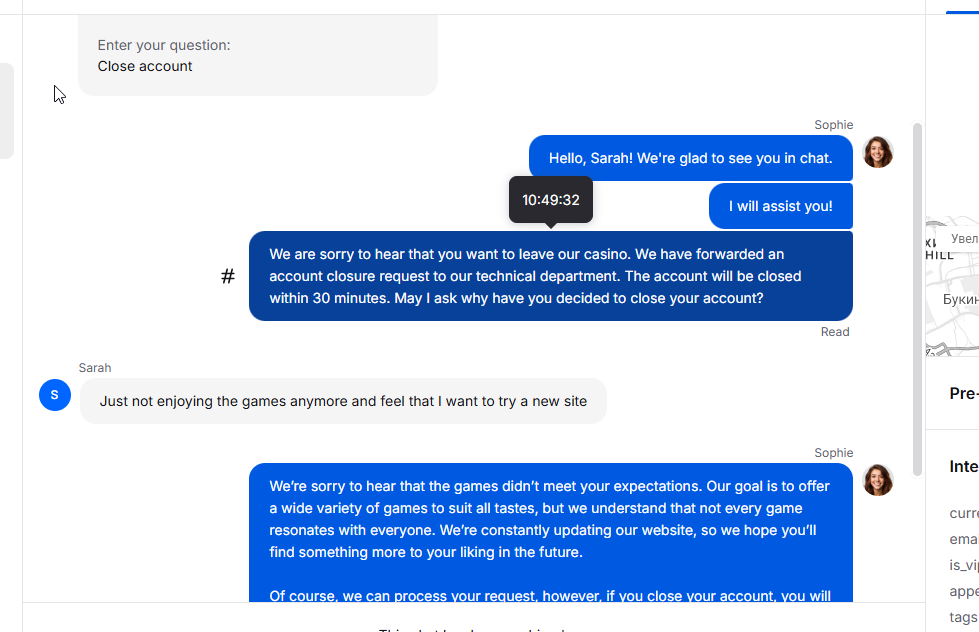This screenshot has height=632, width=979.
Task: Click the 'tags' field in the side panel
Action: coord(963,617)
